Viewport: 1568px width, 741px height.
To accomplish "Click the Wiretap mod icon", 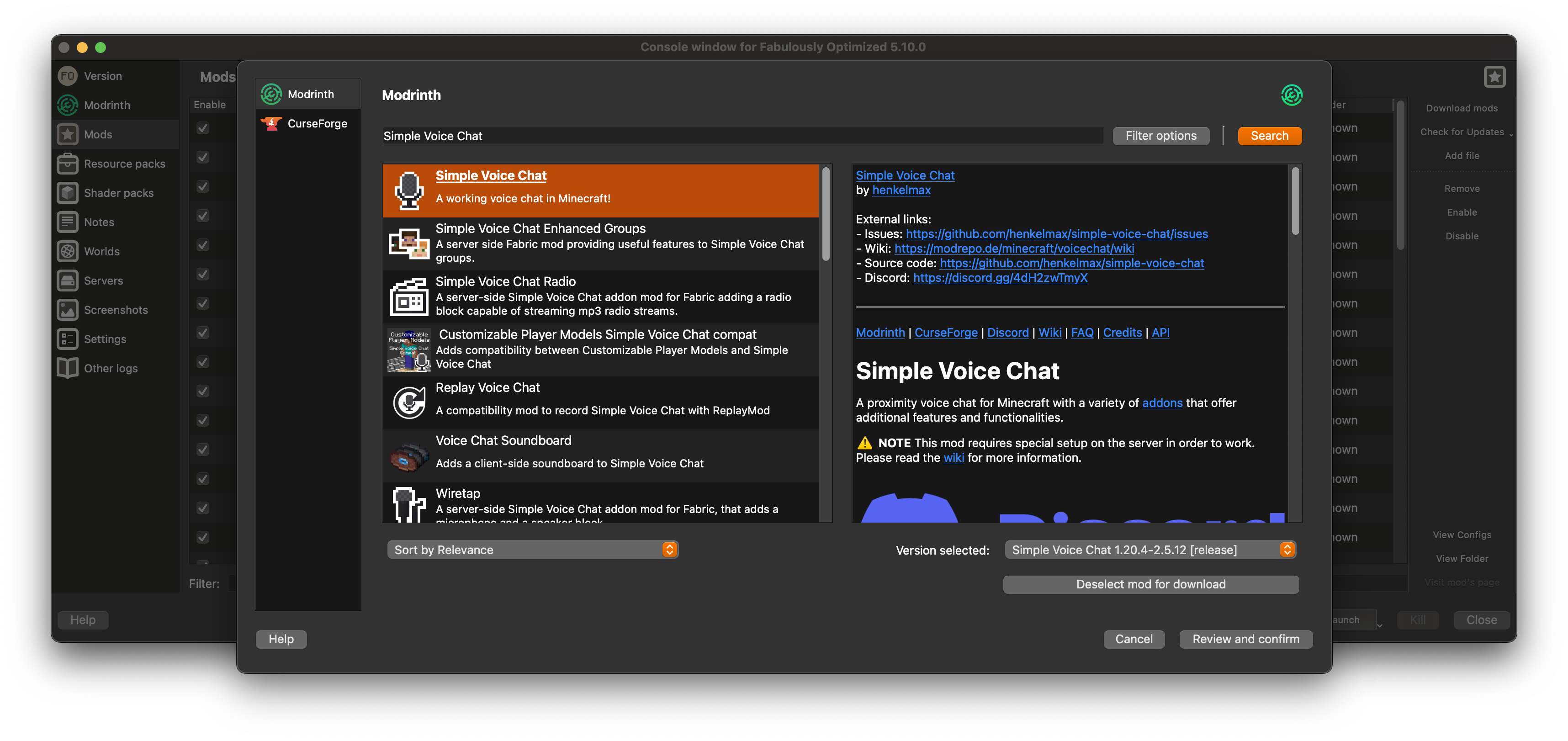I will point(409,505).
